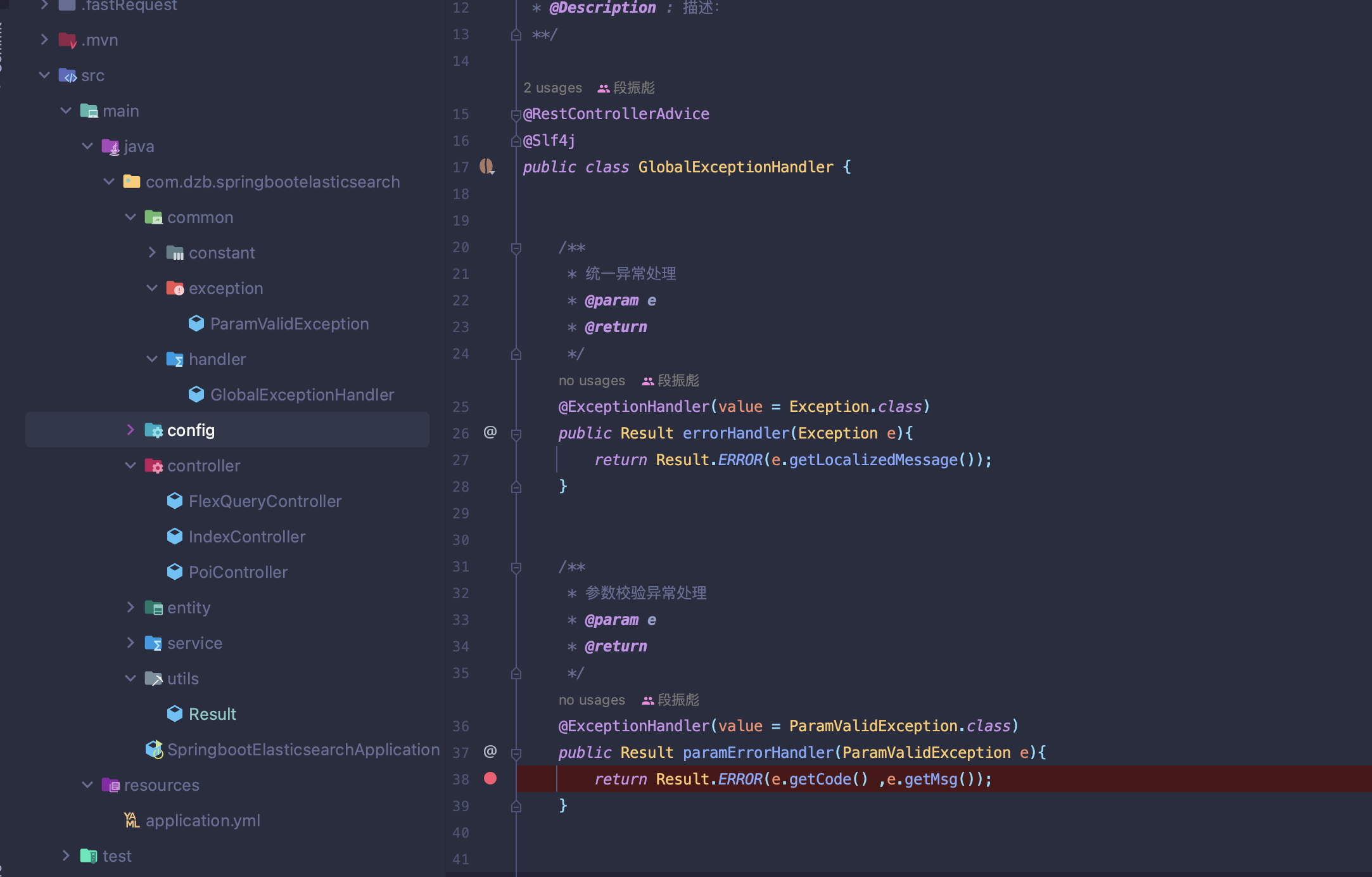Click the test folder icon
1372x877 pixels.
[89, 856]
